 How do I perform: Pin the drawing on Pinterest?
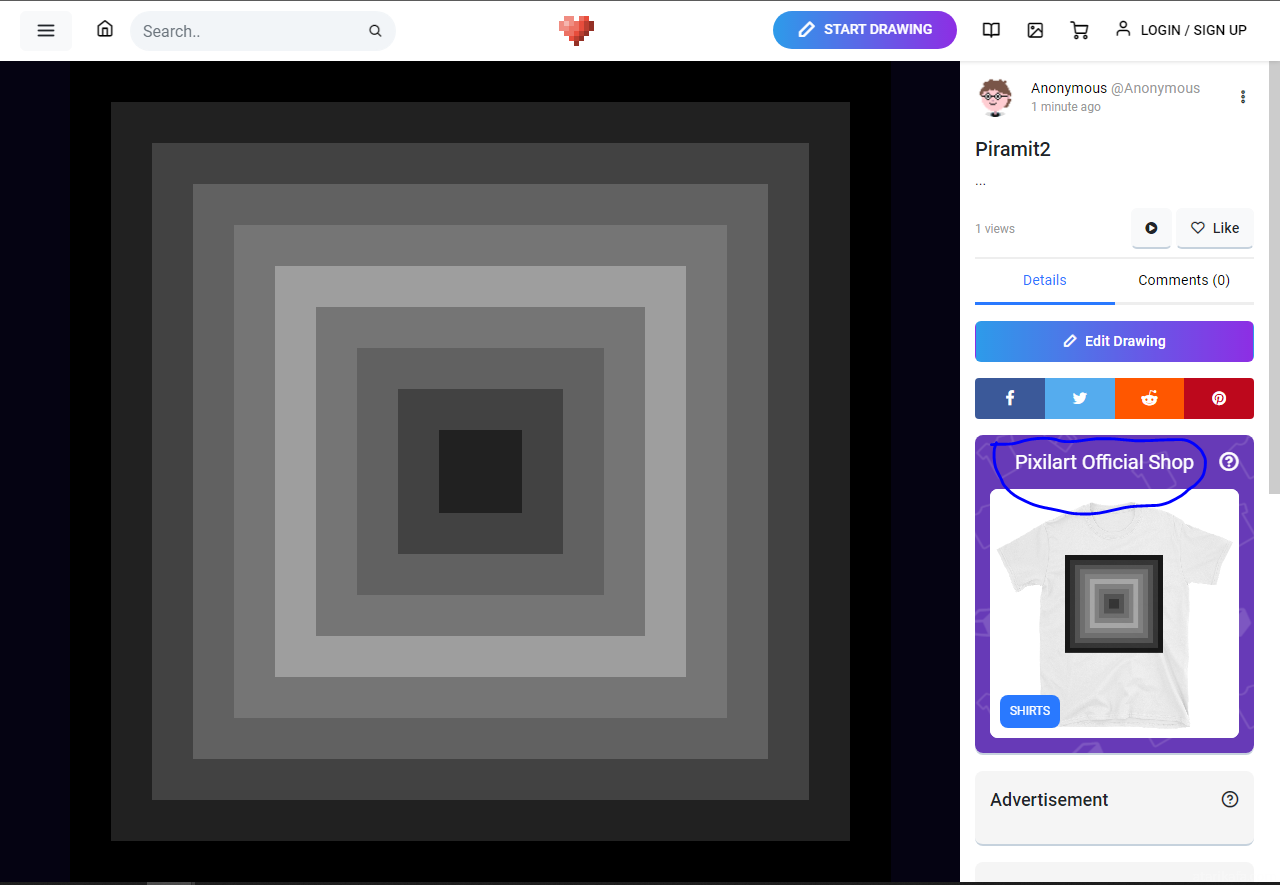coord(1219,398)
